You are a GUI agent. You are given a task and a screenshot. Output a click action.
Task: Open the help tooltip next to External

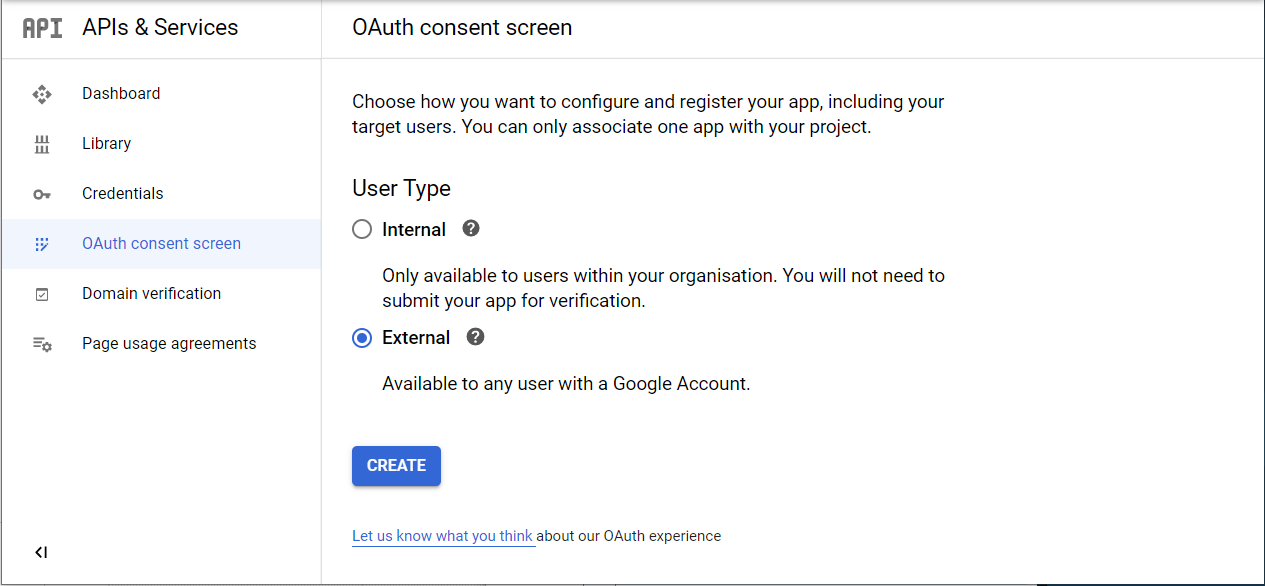point(476,336)
